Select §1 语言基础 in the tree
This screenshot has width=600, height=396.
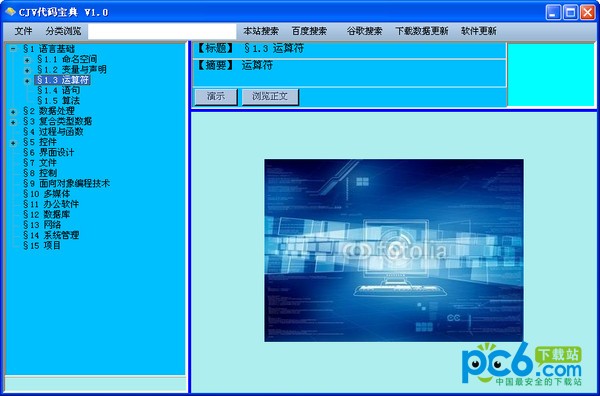click(49, 49)
